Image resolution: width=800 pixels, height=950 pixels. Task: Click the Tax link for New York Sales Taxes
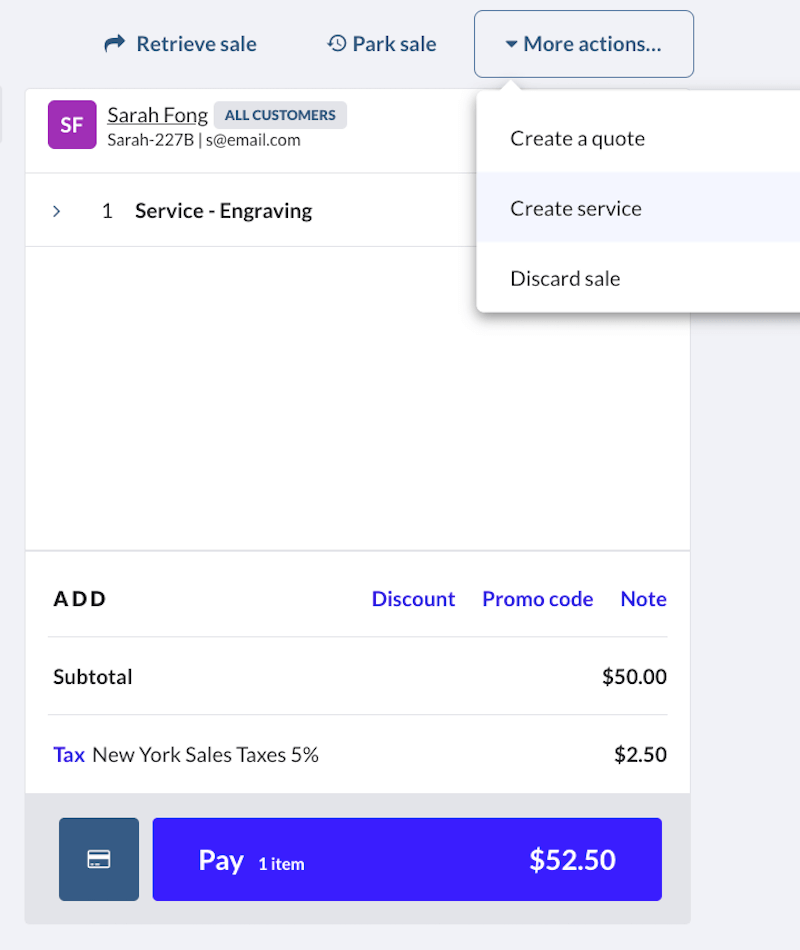coord(68,754)
